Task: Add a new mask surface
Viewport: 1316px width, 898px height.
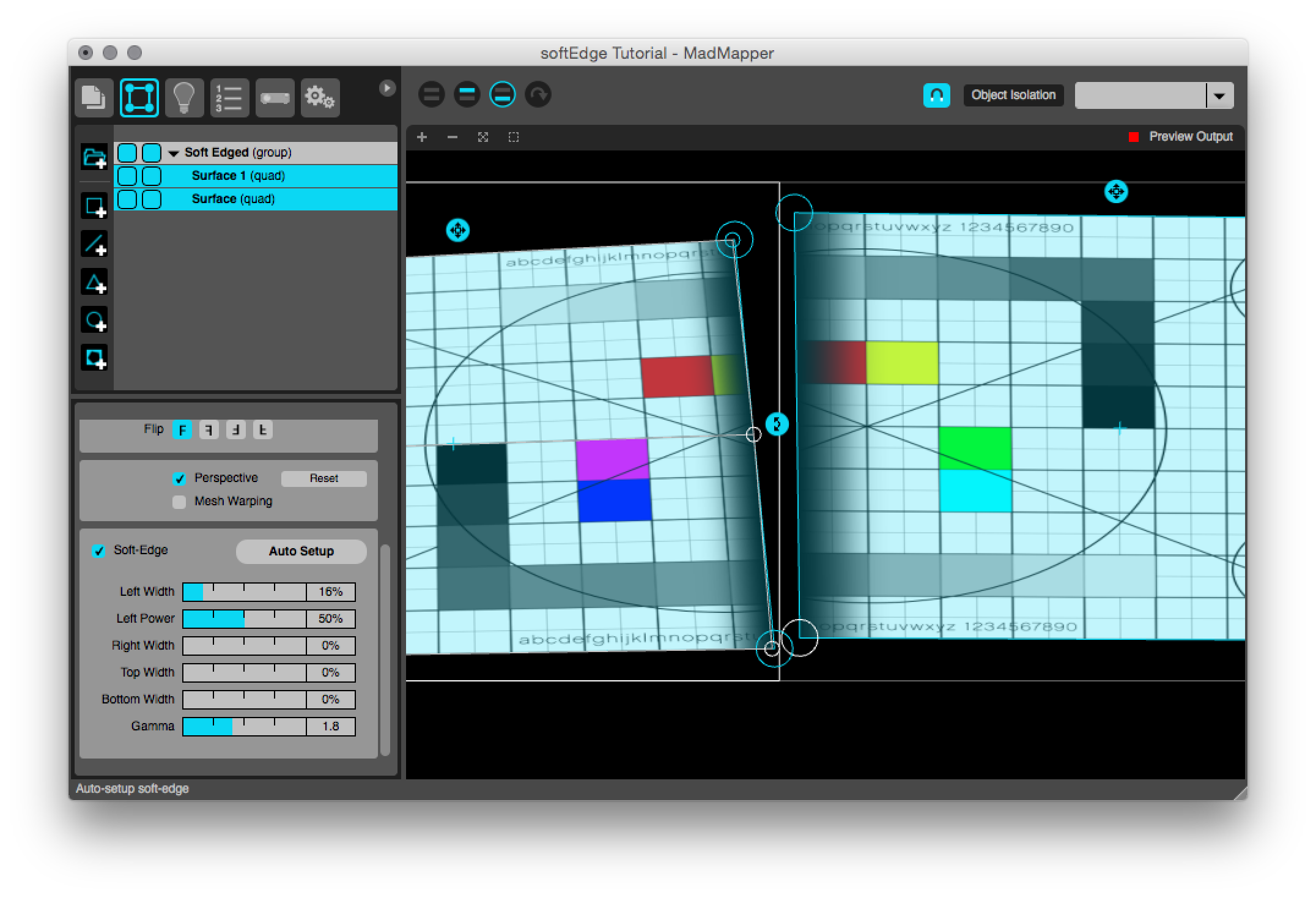Action: pos(94,358)
